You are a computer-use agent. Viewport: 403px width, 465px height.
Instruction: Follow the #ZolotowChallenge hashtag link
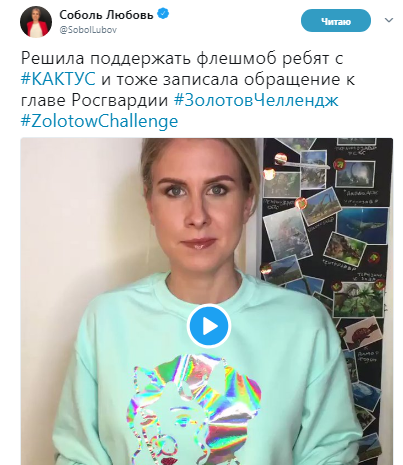click(x=99, y=121)
